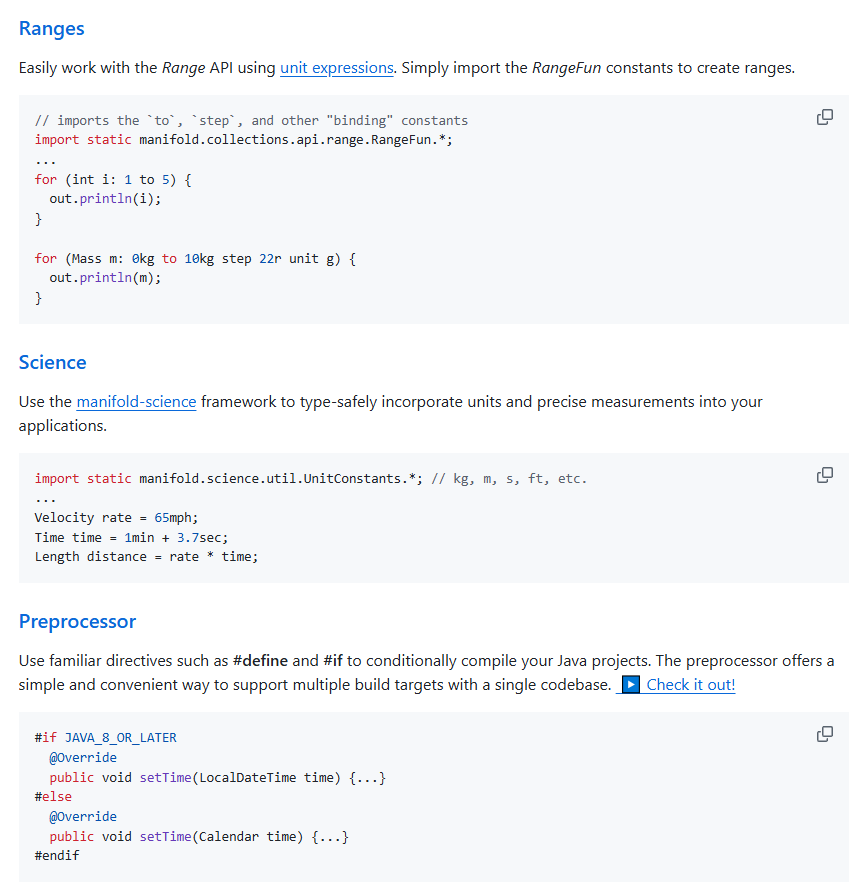Click the play icon before Check it out
Screen dimensions: 864x891
(x=630, y=685)
